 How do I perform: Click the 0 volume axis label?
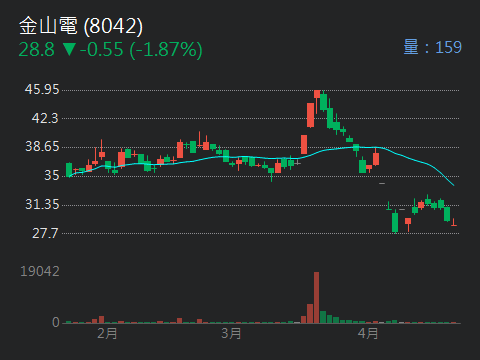click(x=56, y=322)
